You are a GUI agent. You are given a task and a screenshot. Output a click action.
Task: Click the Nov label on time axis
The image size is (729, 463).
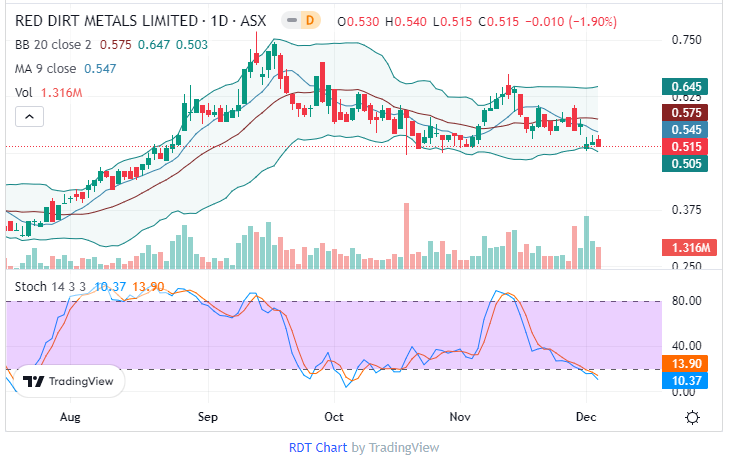(459, 415)
